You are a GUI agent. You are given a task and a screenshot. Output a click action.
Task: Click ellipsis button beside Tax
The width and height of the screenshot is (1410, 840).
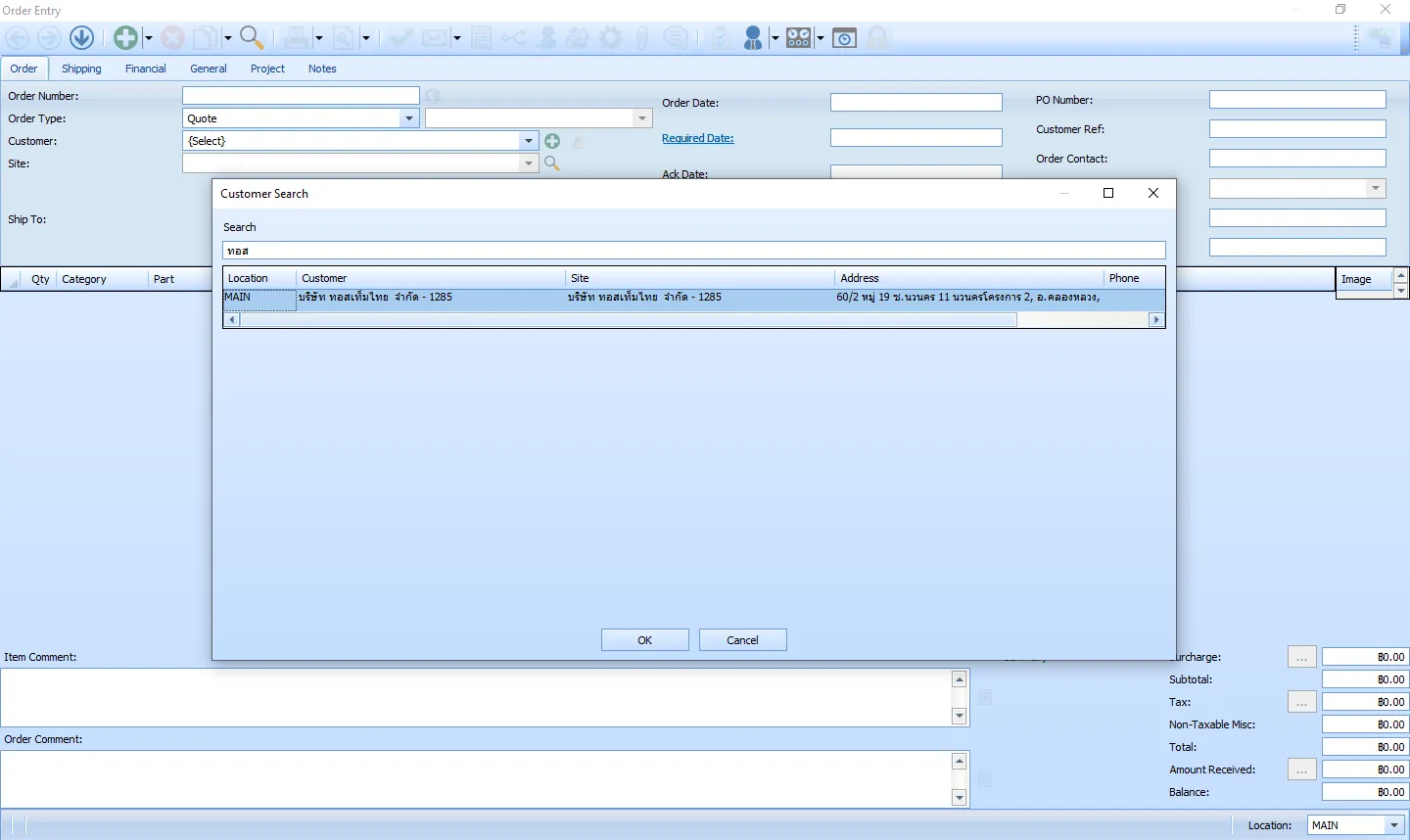point(1301,702)
